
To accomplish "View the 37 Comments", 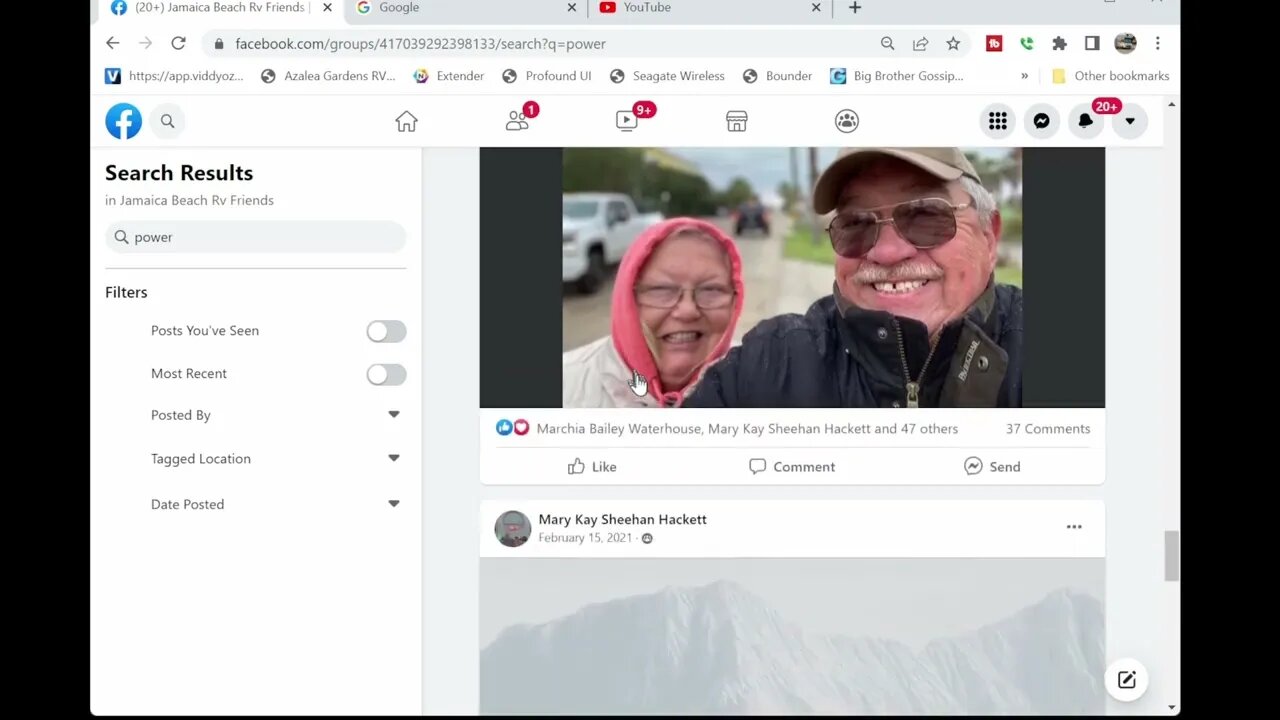I will (x=1048, y=429).
